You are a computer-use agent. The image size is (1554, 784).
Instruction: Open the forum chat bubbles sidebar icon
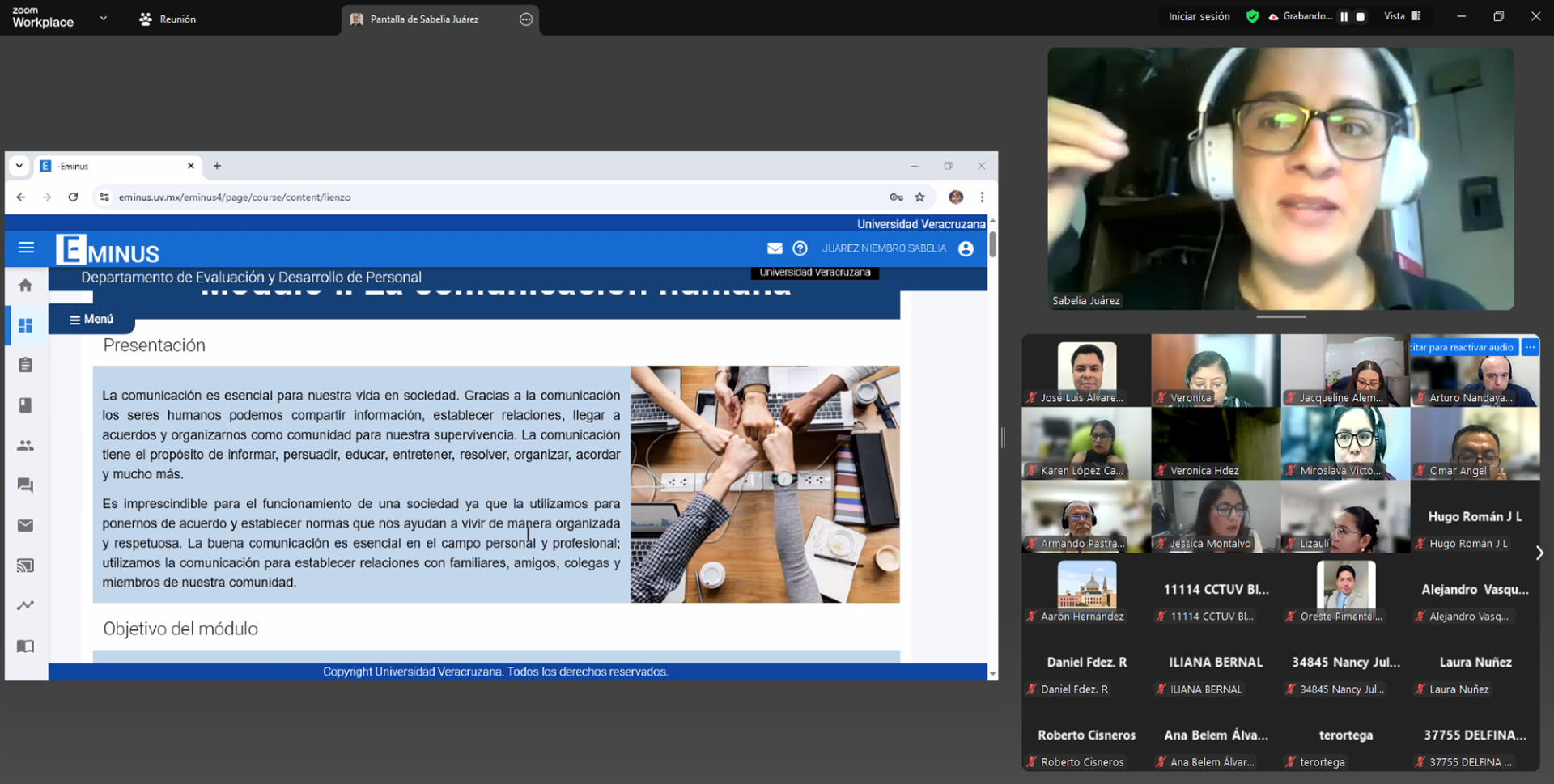[x=25, y=485]
